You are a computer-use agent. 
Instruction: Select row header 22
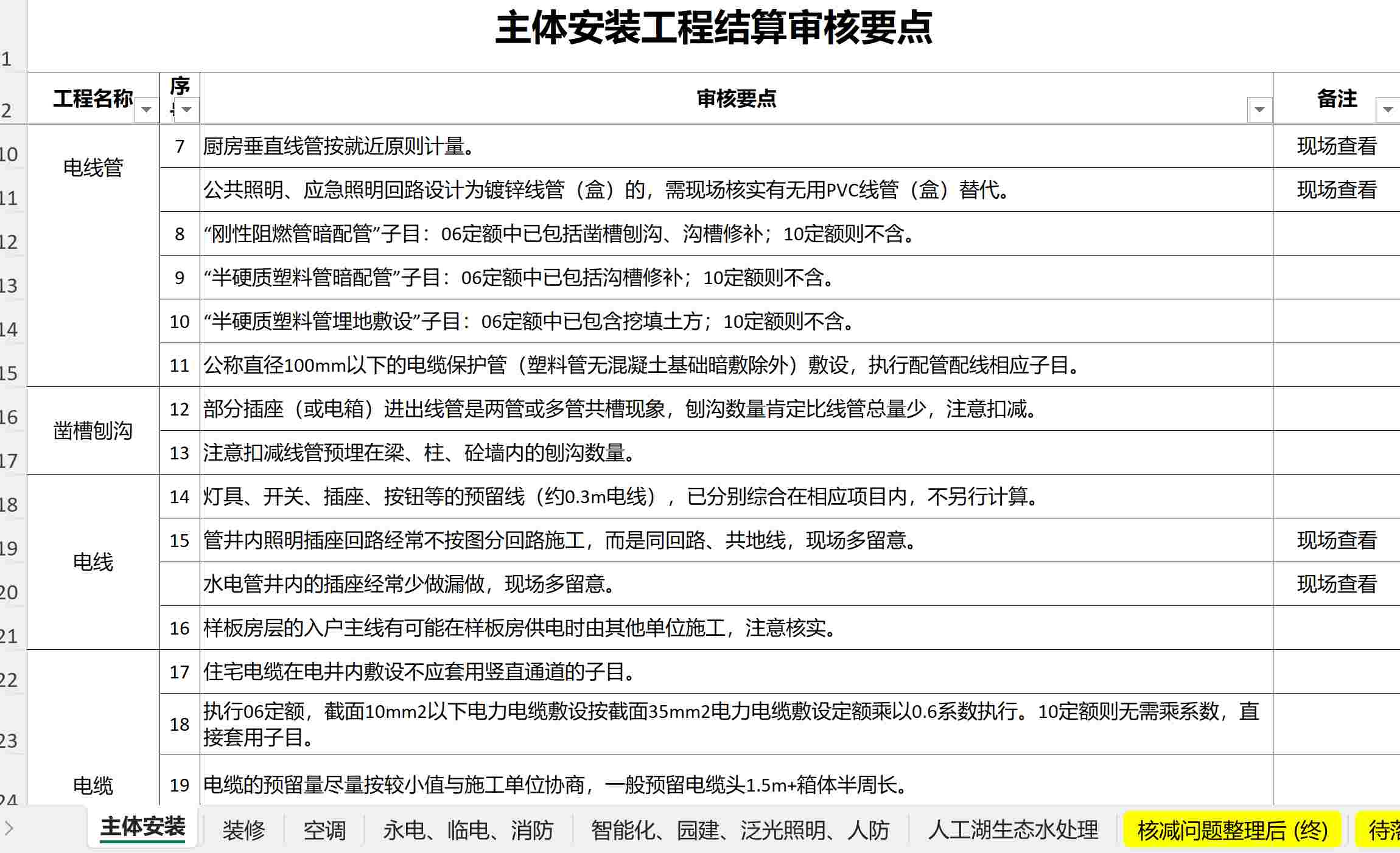[x=12, y=672]
